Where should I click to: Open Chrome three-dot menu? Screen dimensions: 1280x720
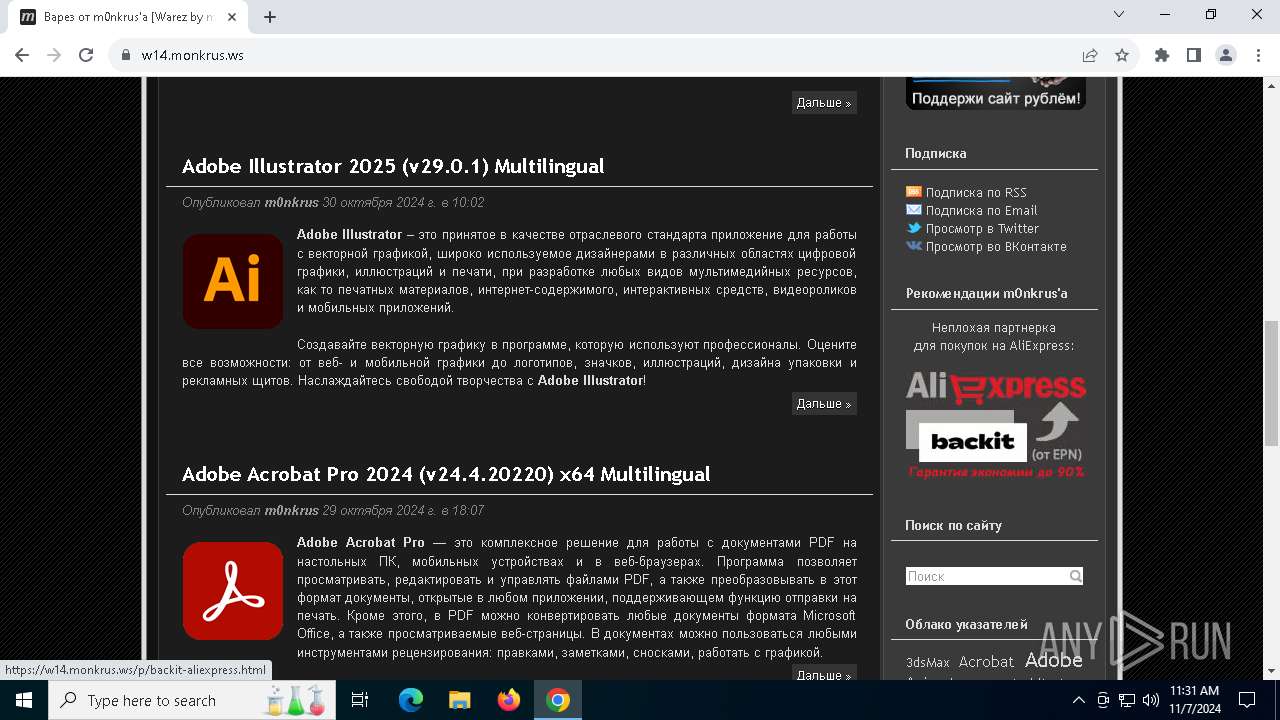pyautogui.click(x=1257, y=55)
